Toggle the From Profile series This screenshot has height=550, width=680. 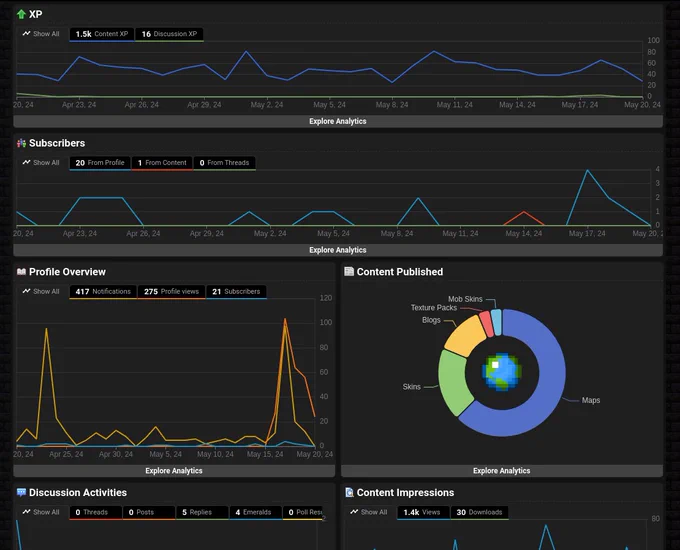tap(100, 163)
